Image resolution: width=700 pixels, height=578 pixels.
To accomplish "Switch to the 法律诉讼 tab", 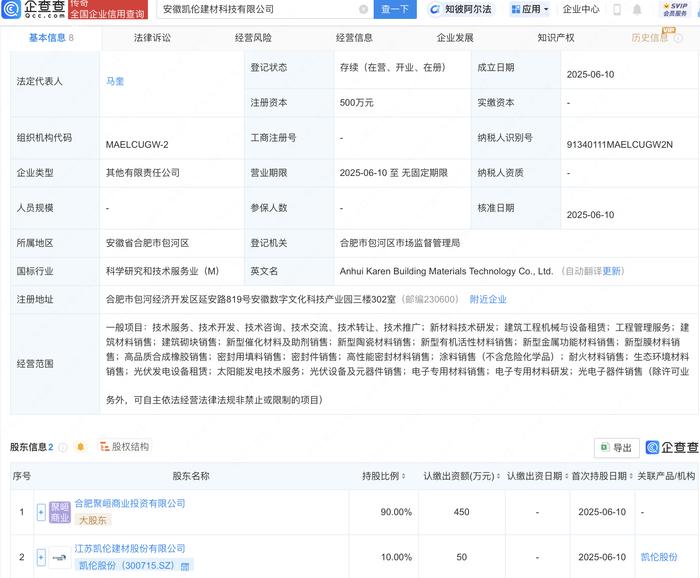I will [x=152, y=38].
